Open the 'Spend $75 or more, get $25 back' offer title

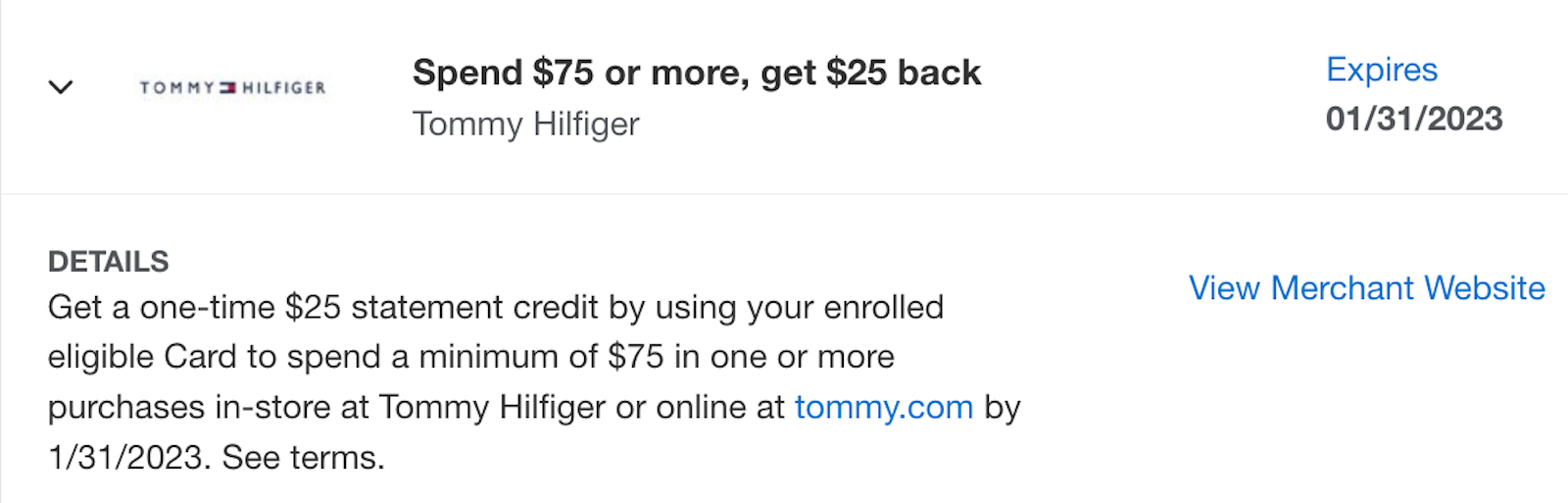696,73
